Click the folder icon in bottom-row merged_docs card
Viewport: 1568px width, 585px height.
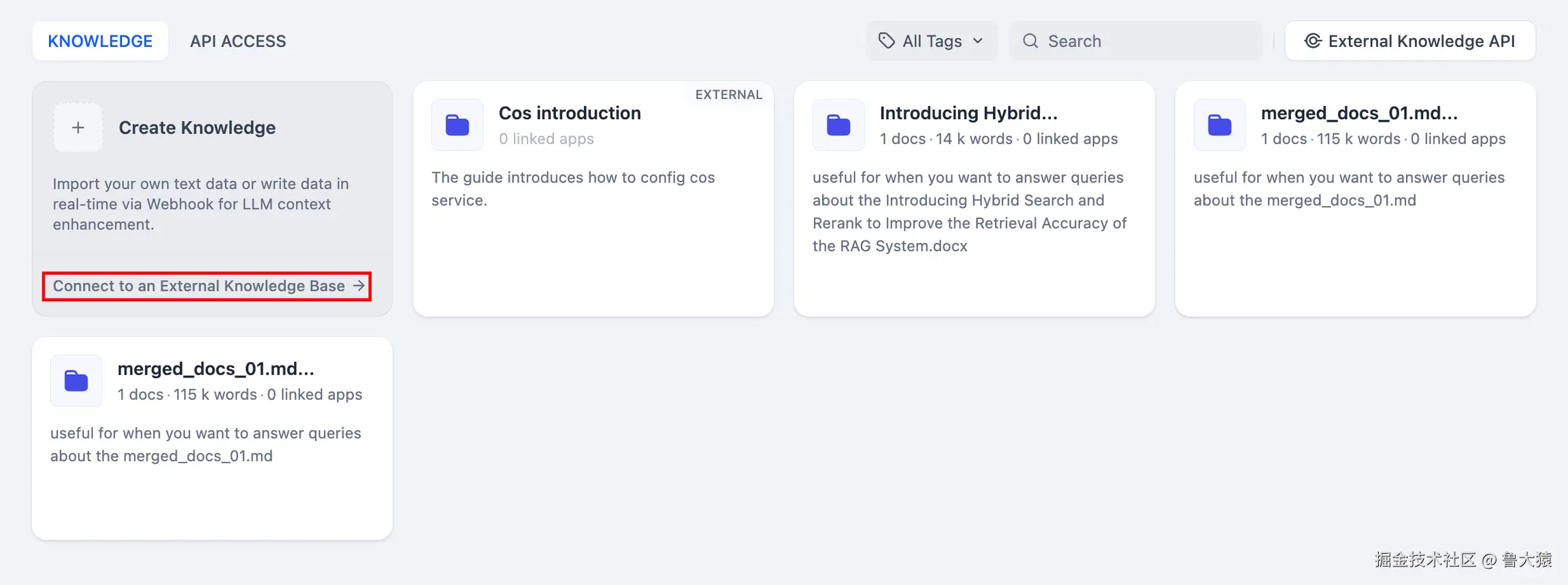(76, 381)
